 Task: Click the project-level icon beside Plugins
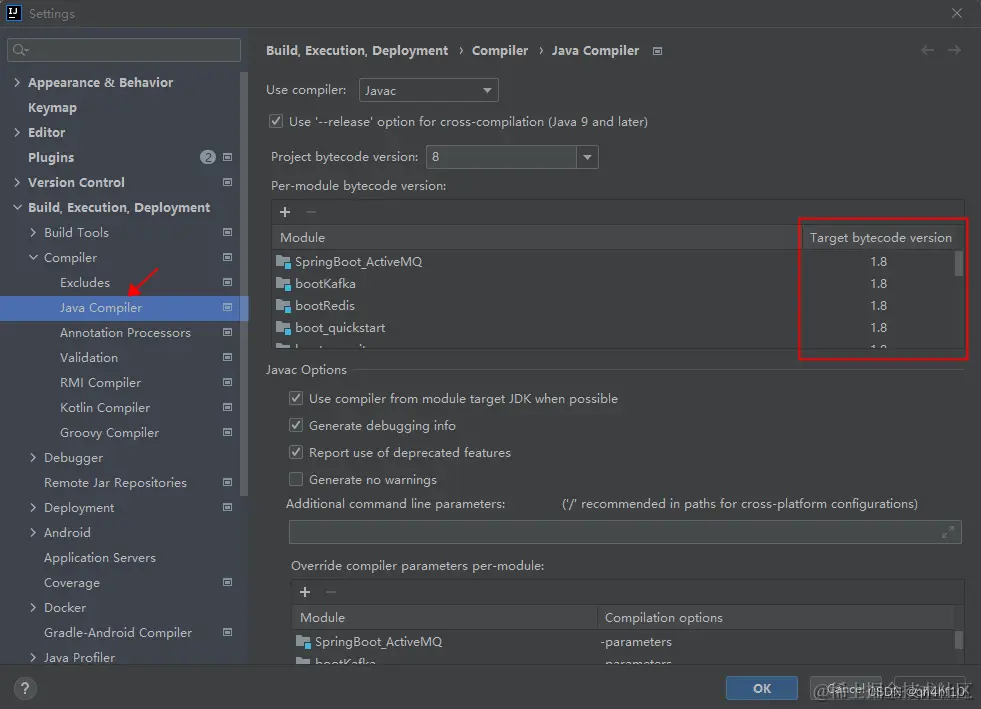227,157
